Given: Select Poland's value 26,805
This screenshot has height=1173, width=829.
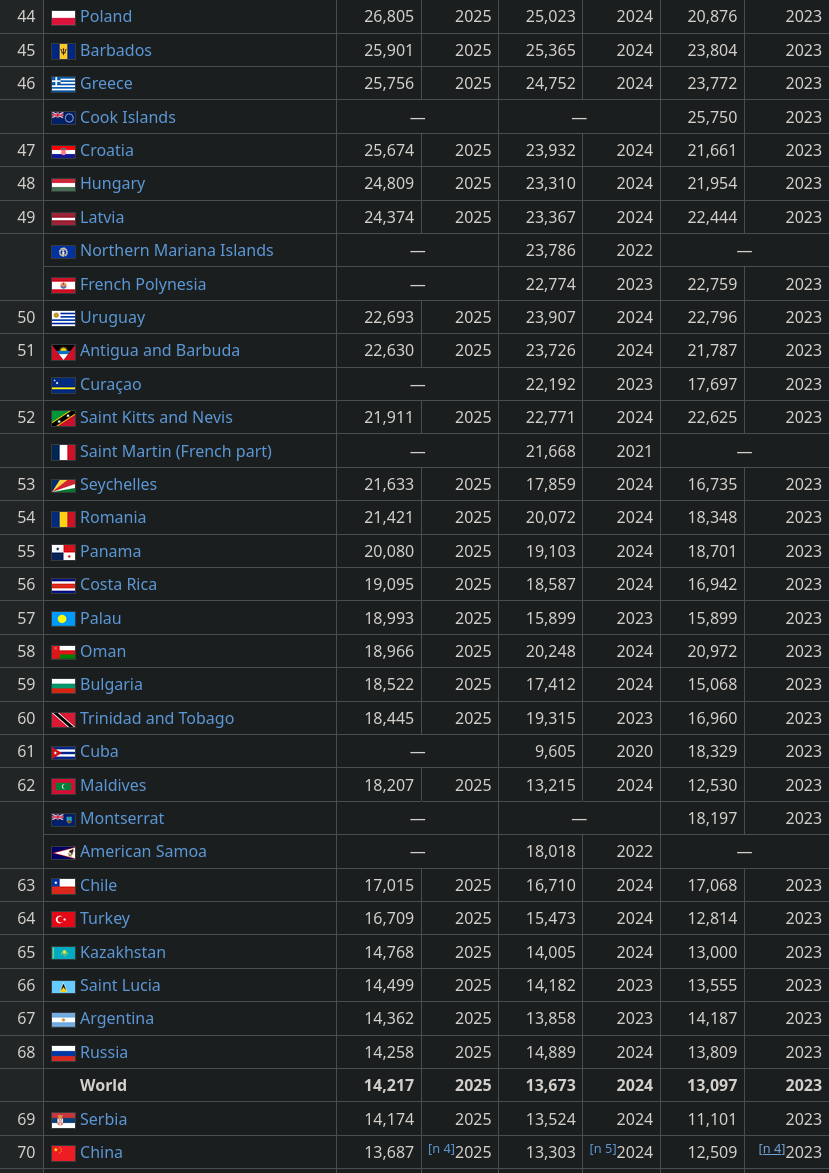Looking at the screenshot, I should tap(389, 16).
